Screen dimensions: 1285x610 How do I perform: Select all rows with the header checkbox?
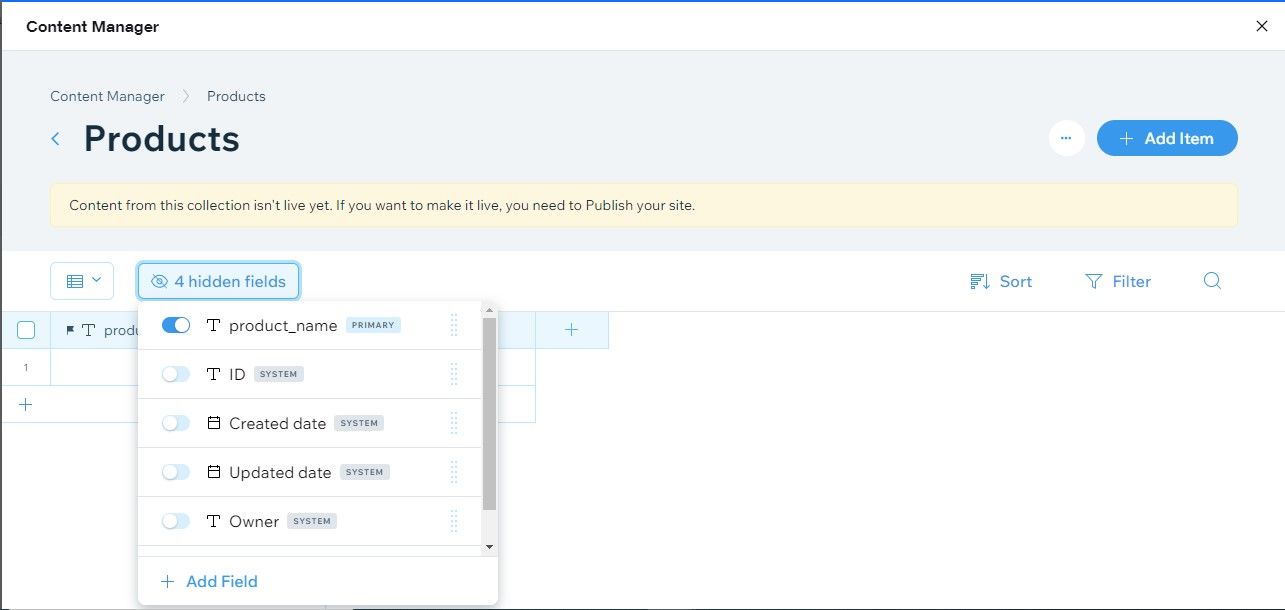[x=25, y=329]
